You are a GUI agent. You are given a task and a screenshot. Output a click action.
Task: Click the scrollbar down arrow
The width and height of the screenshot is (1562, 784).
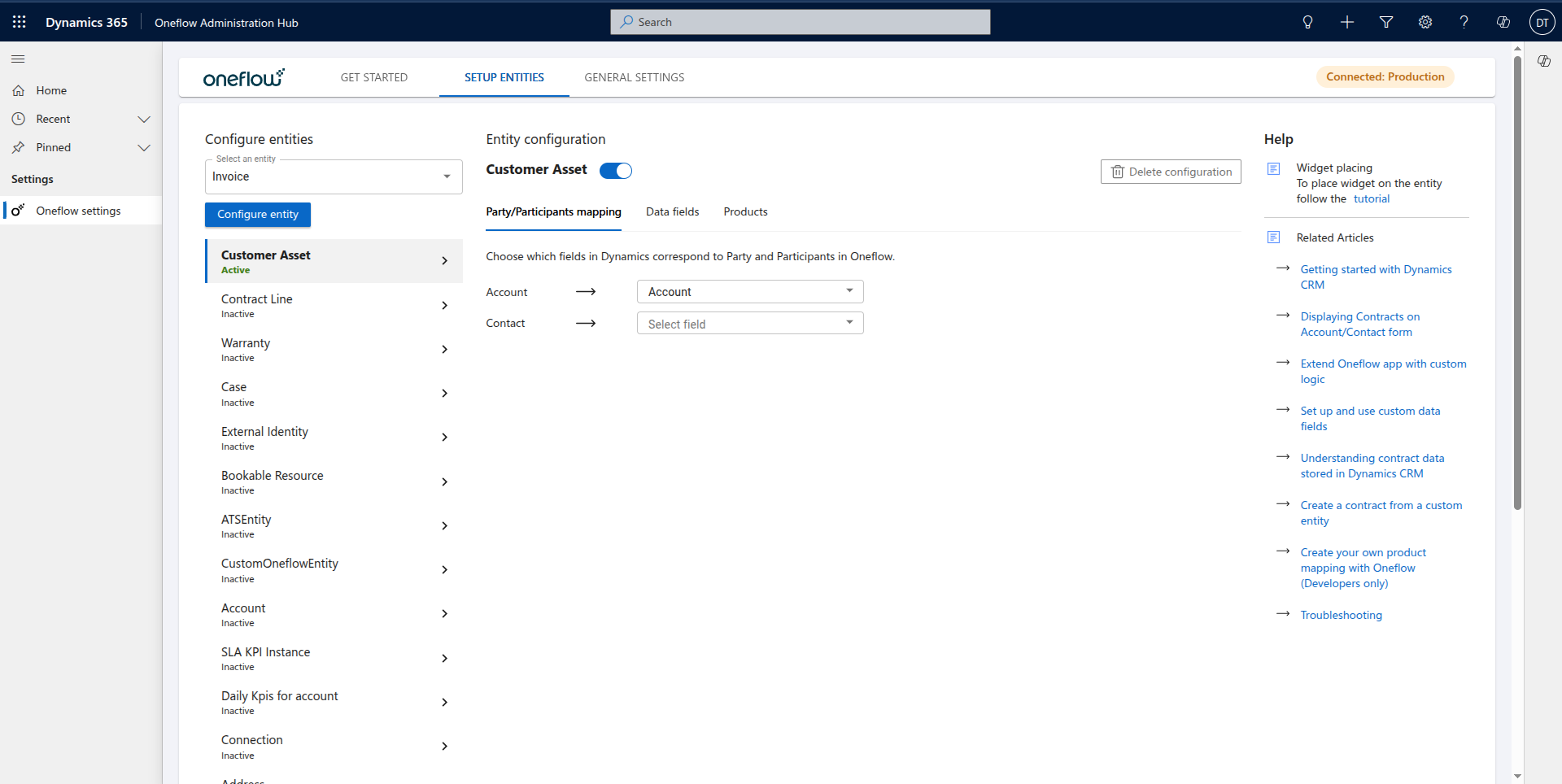pyautogui.click(x=1517, y=777)
